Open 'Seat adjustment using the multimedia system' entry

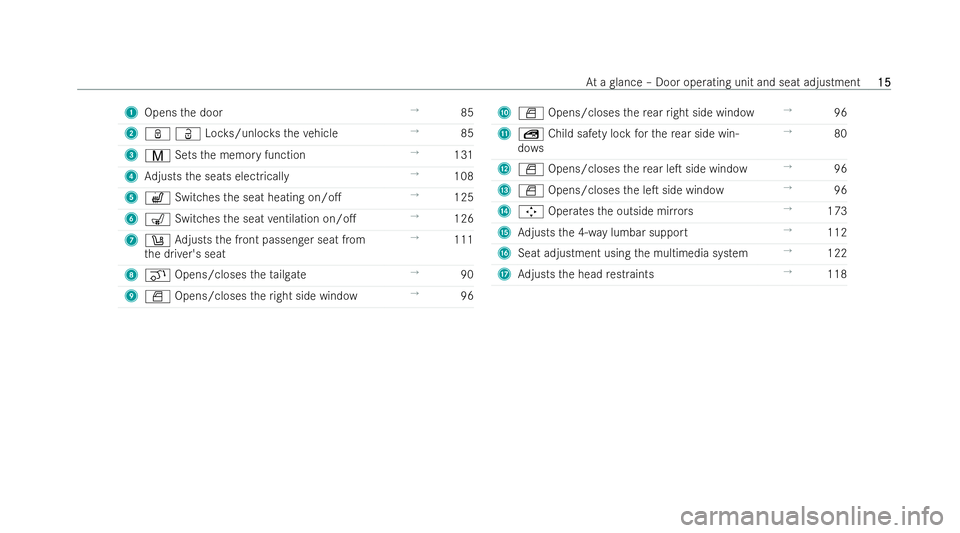point(632,253)
